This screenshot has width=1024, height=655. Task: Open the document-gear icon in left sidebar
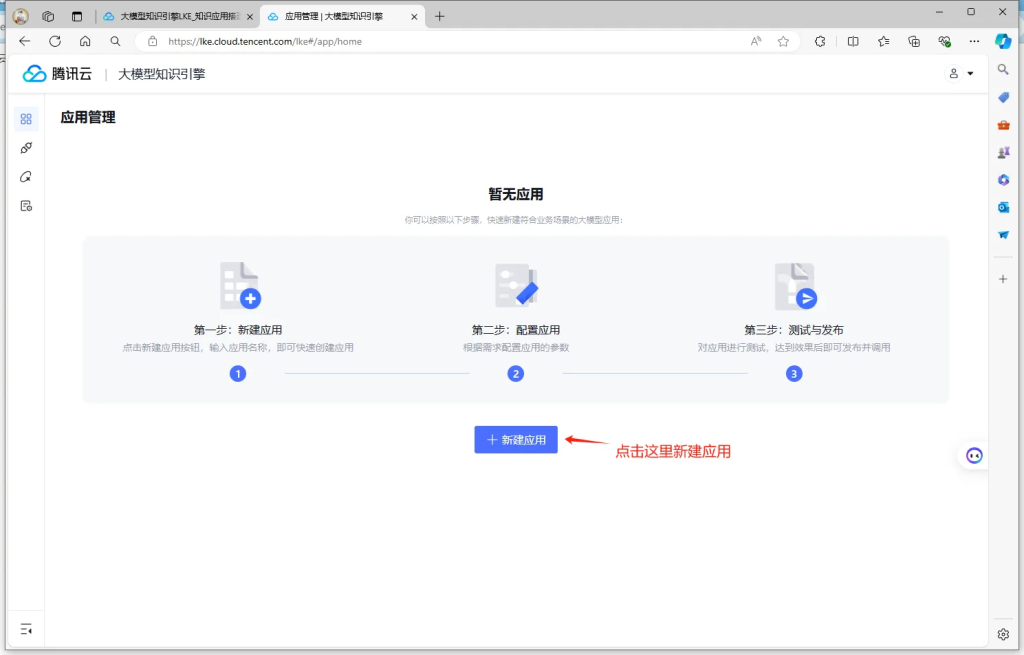click(x=26, y=206)
